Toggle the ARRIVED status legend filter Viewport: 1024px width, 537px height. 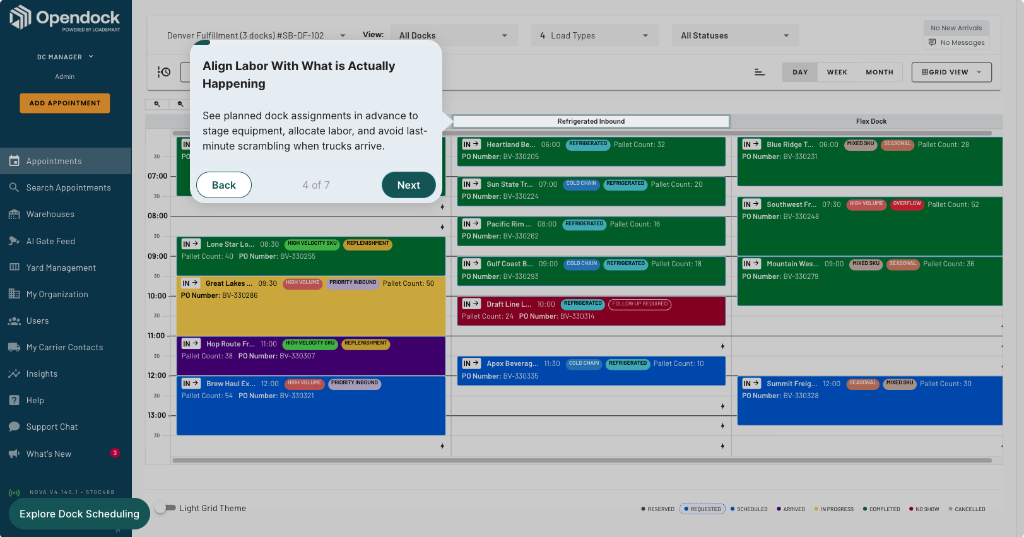[791, 509]
